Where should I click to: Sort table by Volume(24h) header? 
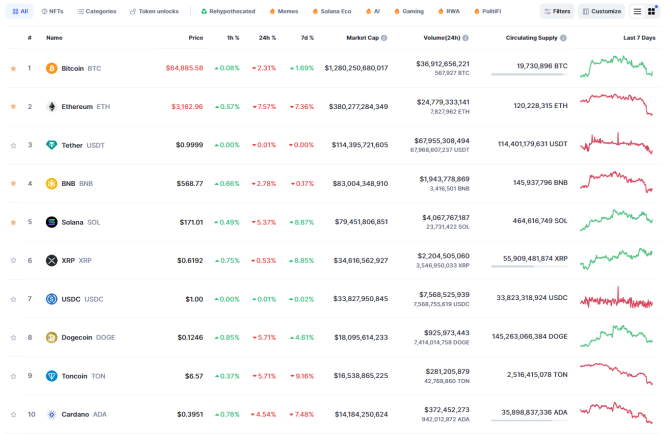(442, 38)
